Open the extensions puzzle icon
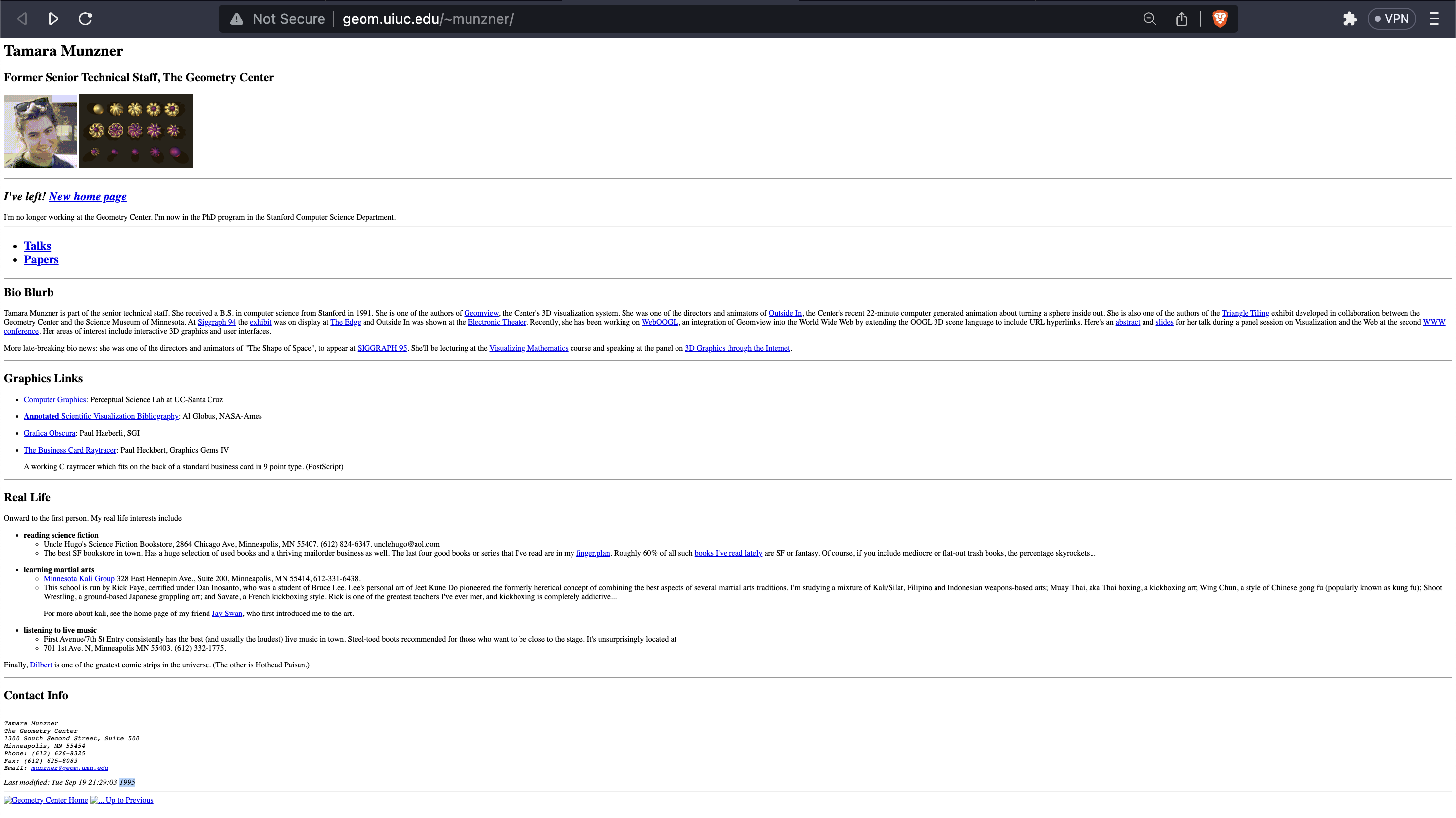Screen dimensions: 1456x818 click(x=1350, y=19)
